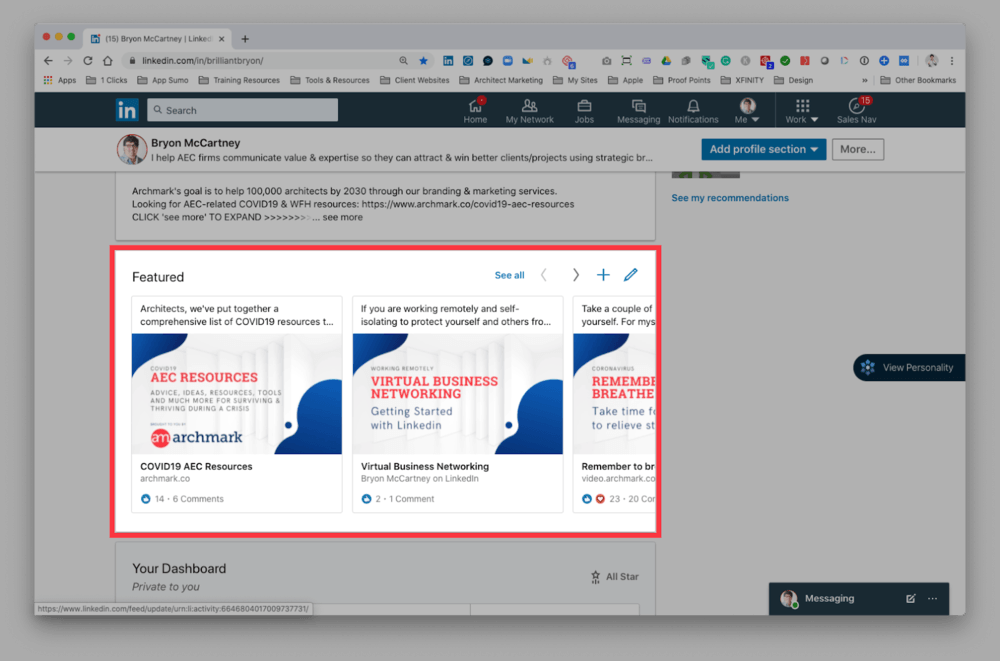Open the 1 Clicks bookmark folder
This screenshot has height=661, width=1000.
click(107, 80)
